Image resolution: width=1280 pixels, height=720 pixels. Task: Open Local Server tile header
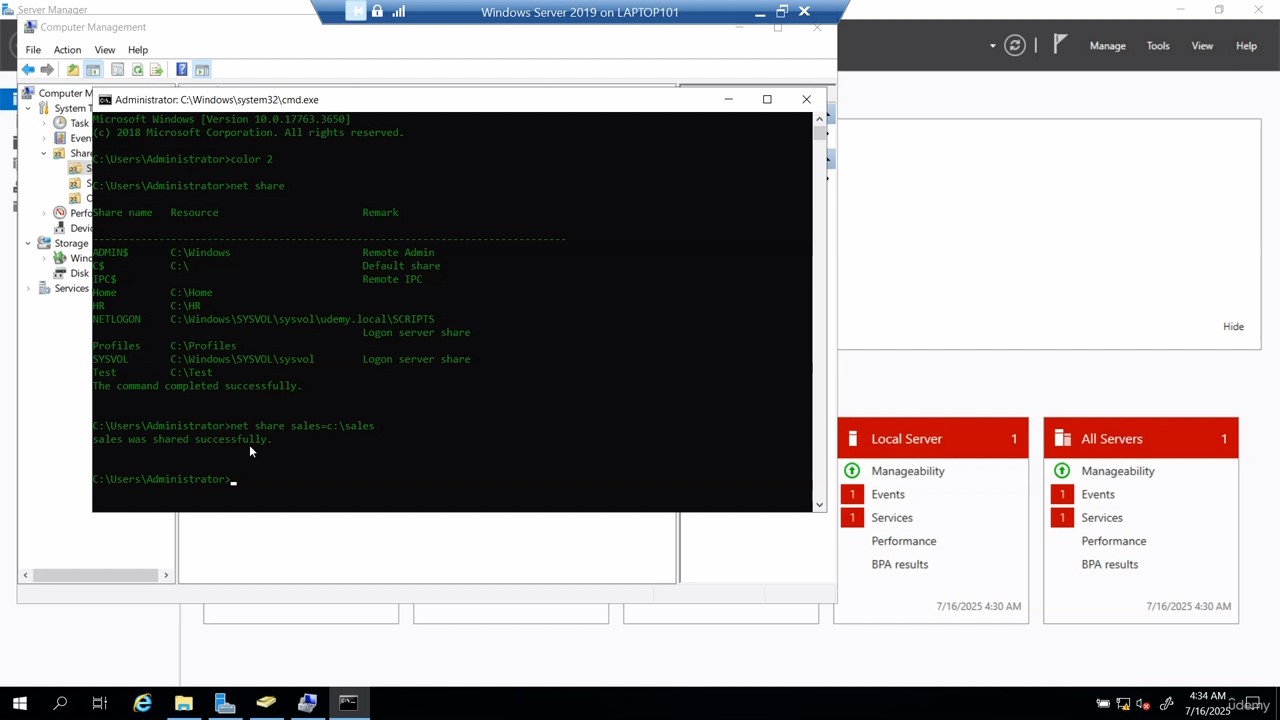[933, 439]
